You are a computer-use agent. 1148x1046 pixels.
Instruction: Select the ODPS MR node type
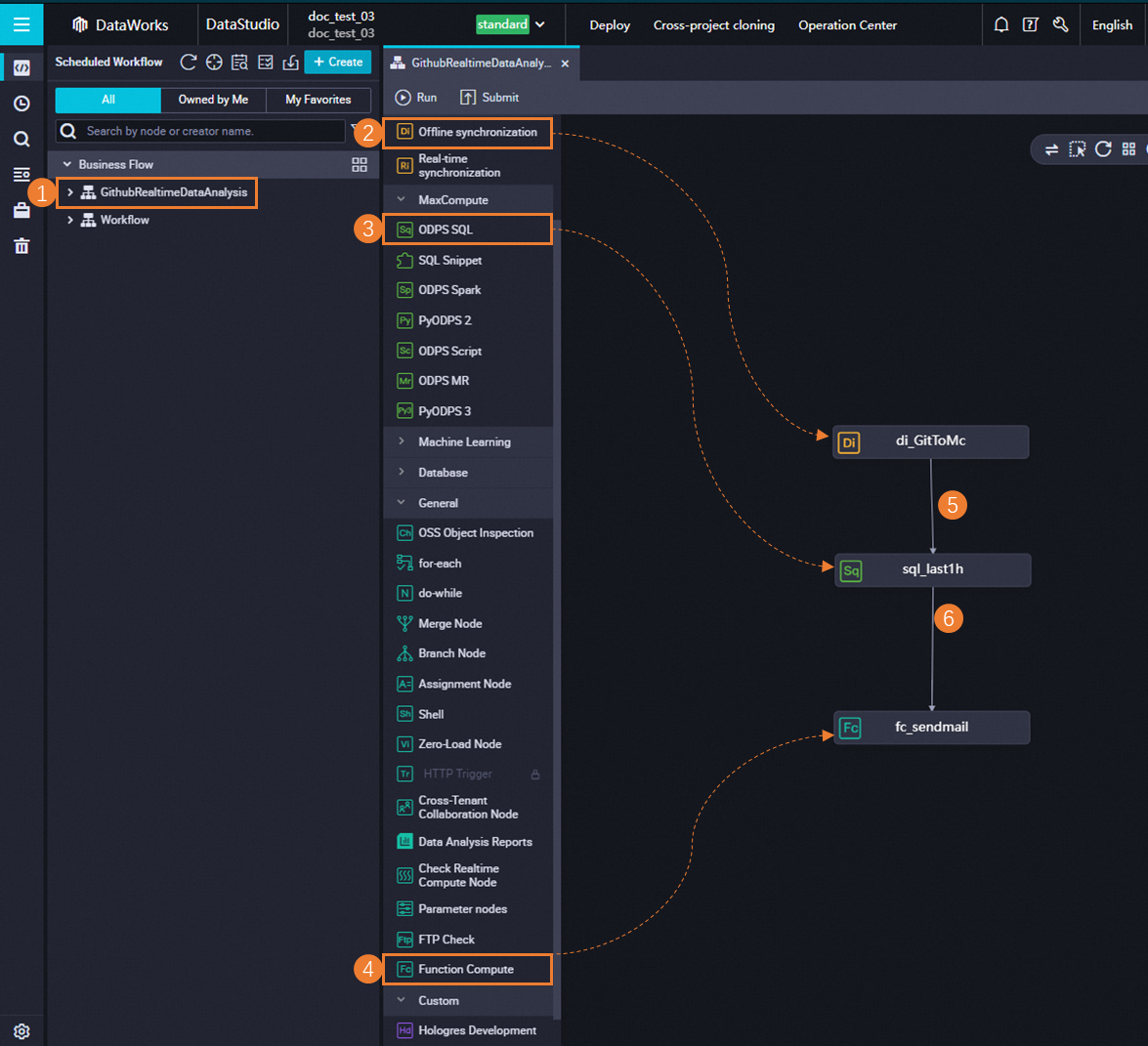(x=468, y=381)
